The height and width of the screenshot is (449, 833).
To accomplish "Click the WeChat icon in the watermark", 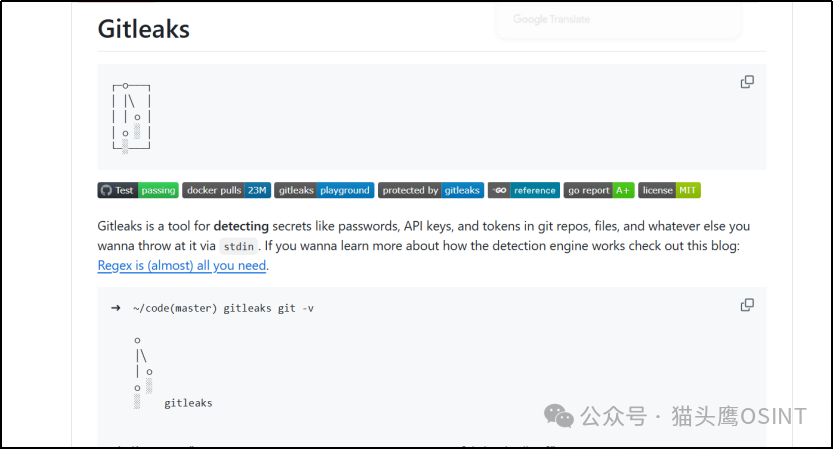I will (559, 416).
